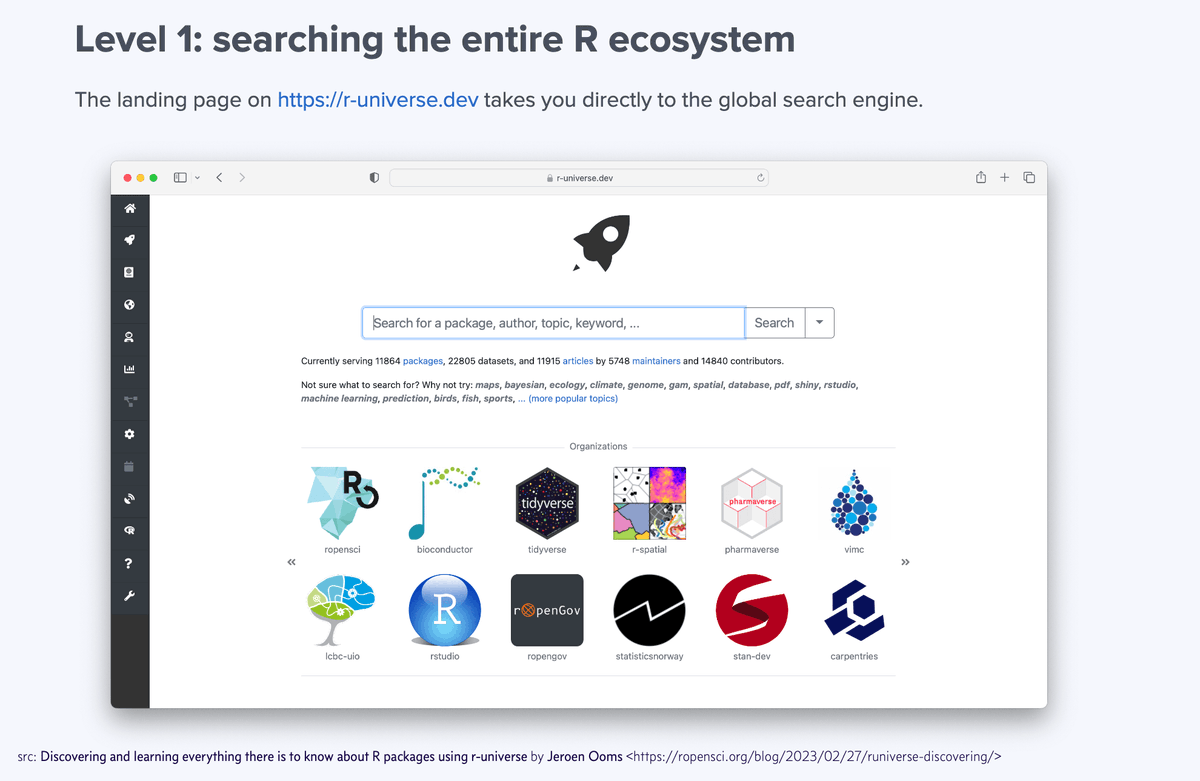Open the pharmaverse organization logo
The height and width of the screenshot is (781, 1200).
pos(752,502)
